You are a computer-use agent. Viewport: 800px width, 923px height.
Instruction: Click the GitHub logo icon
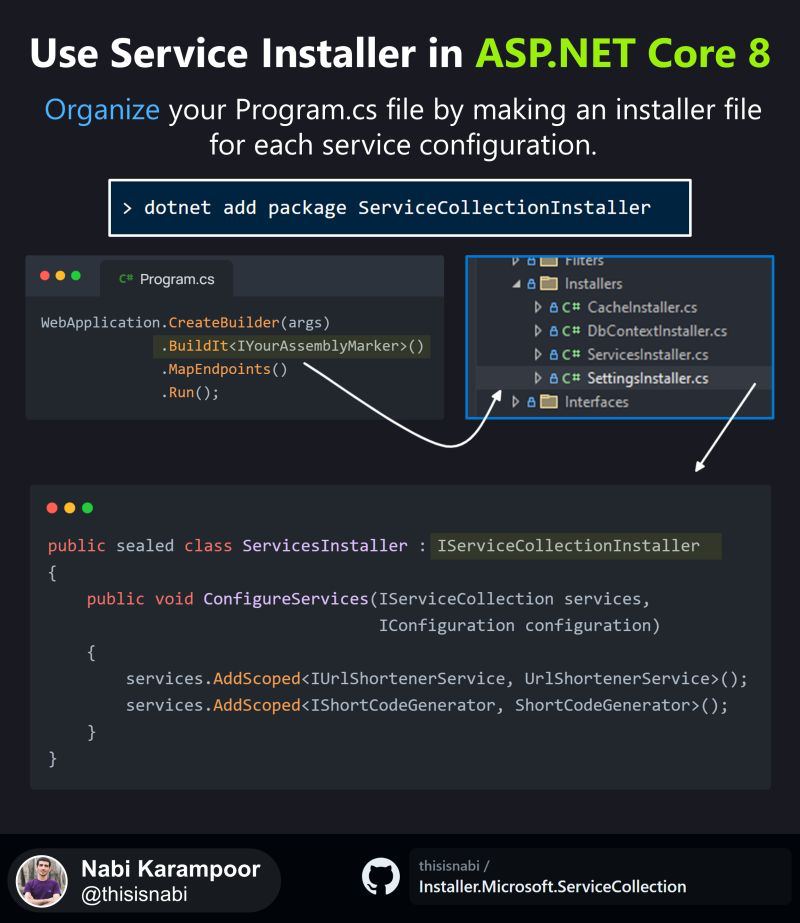380,876
